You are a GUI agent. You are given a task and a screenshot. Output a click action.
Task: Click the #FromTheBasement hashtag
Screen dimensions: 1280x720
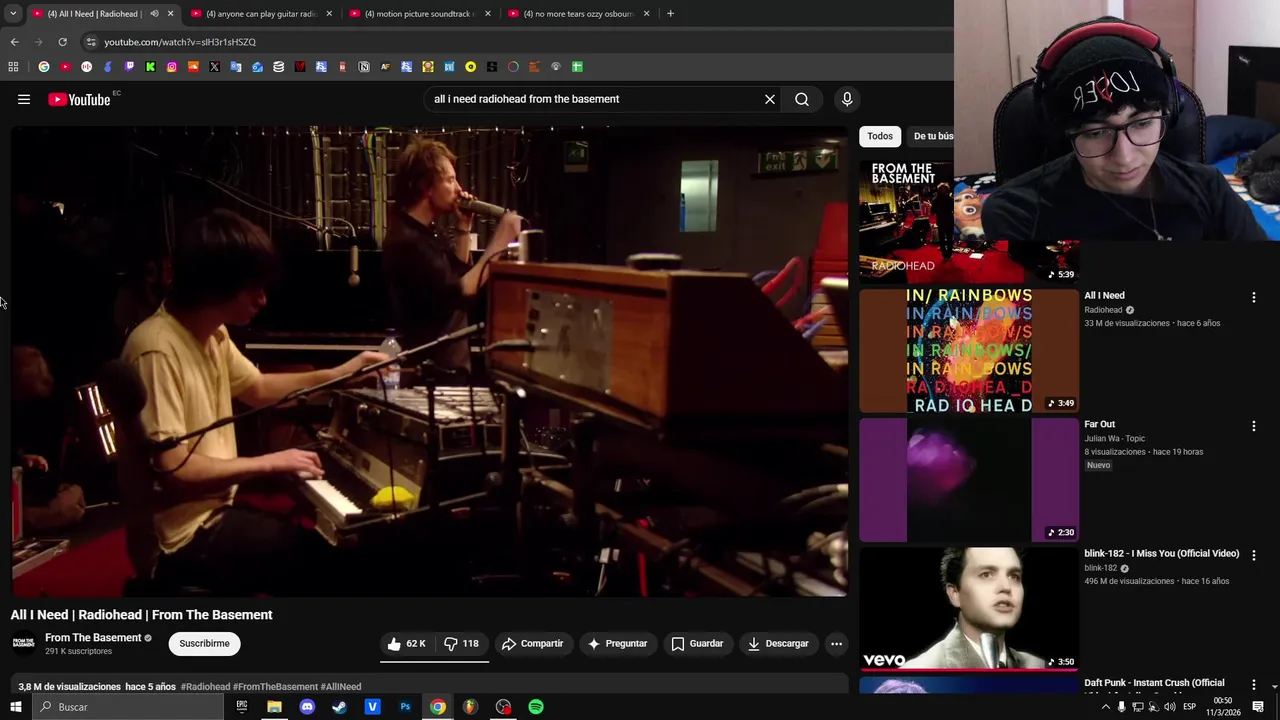(275, 687)
